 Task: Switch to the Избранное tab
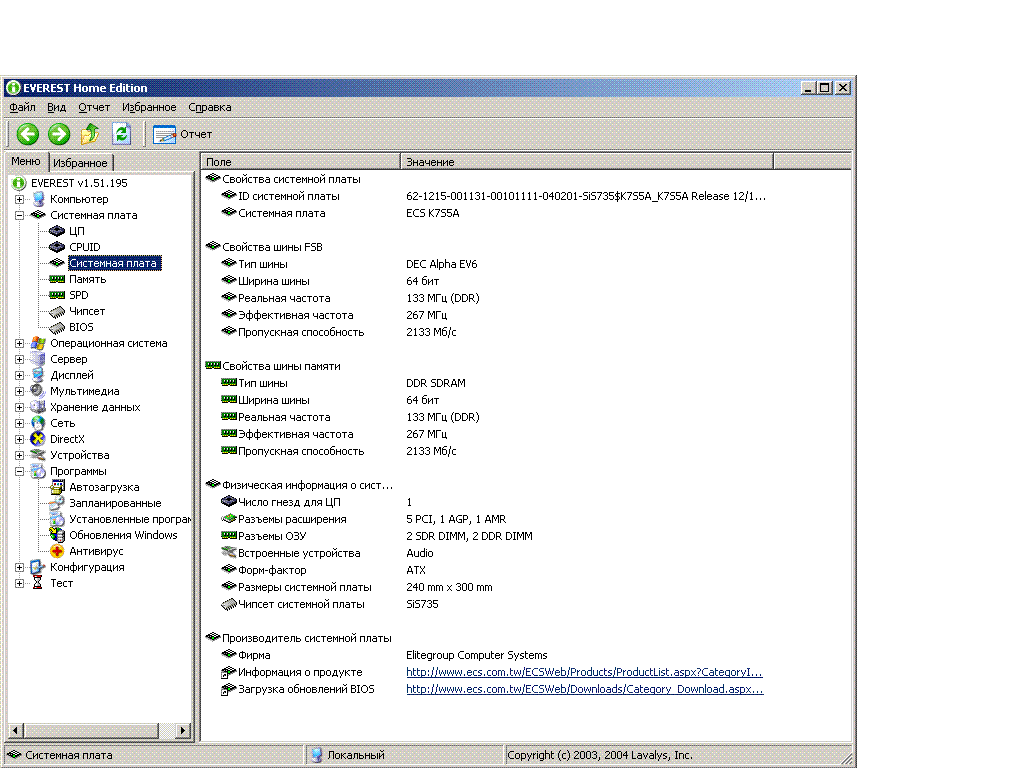[x=80, y=163]
